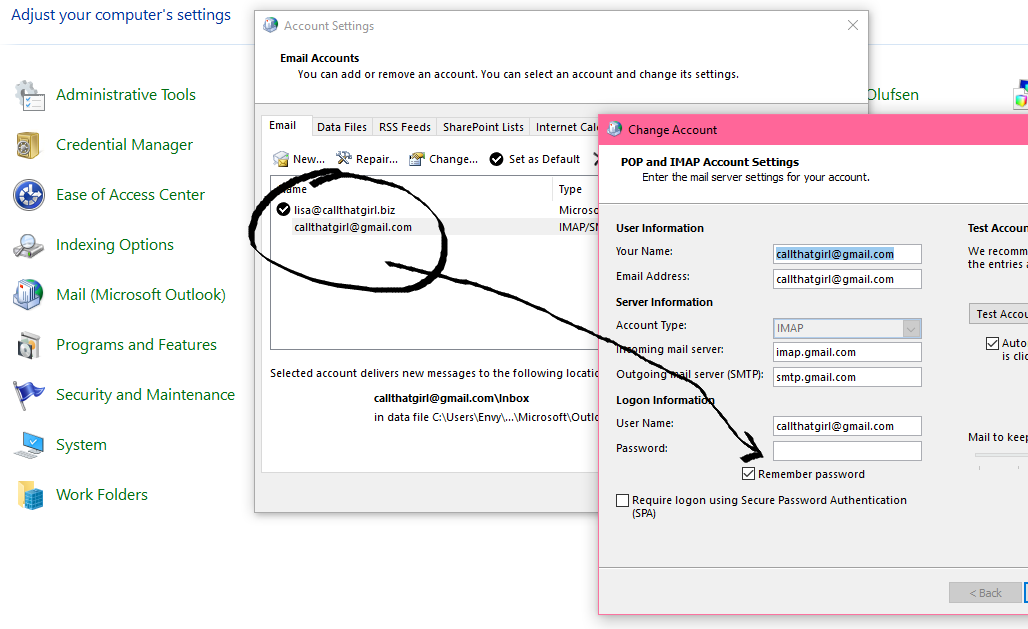Click the New account envelope icon
This screenshot has height=629, width=1028.
[281, 159]
